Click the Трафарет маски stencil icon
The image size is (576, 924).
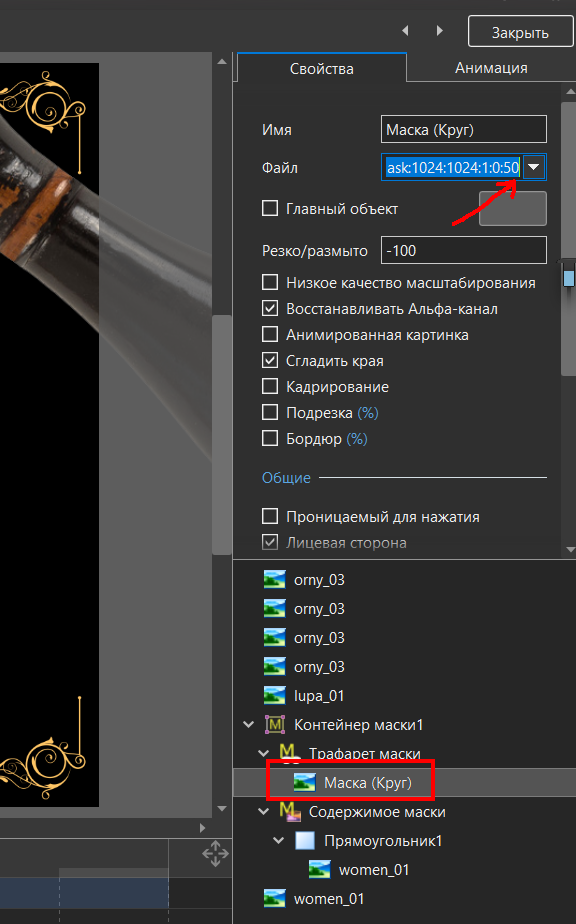point(288,752)
